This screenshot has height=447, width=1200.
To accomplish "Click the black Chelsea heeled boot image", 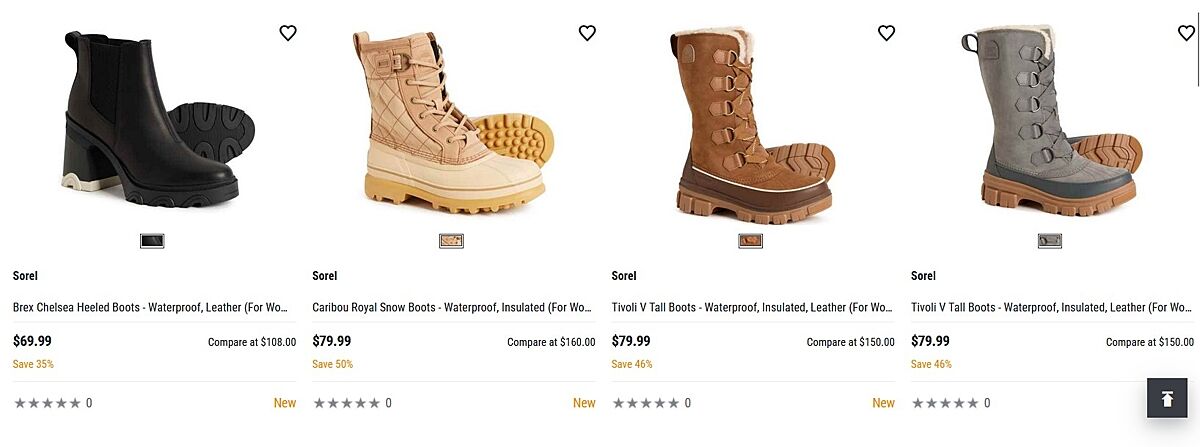I will [150, 120].
